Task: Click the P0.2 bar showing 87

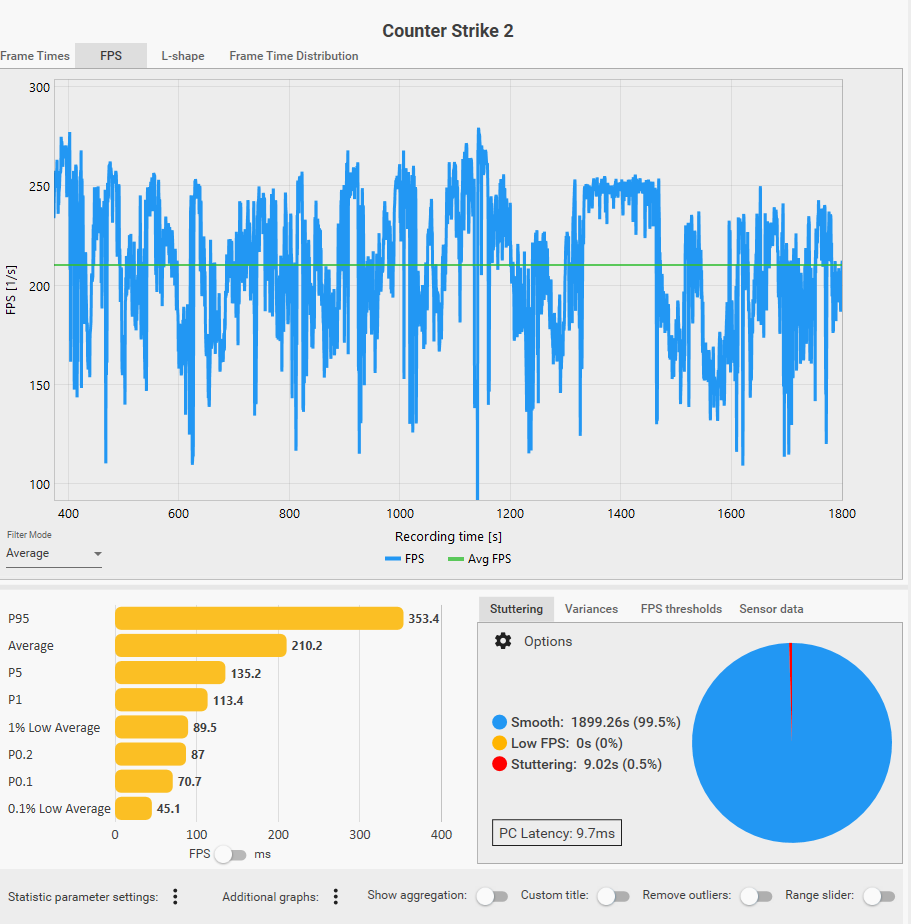Action: coord(150,754)
